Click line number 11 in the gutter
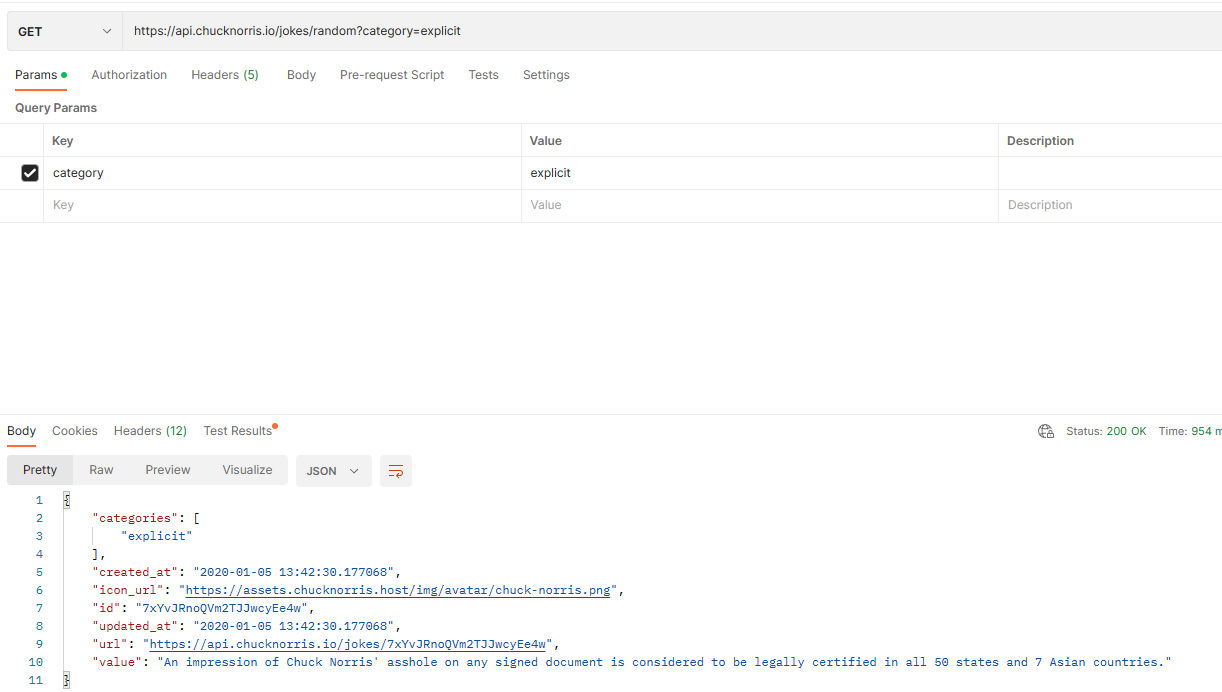The image size is (1222, 692). pyautogui.click(x=37, y=680)
